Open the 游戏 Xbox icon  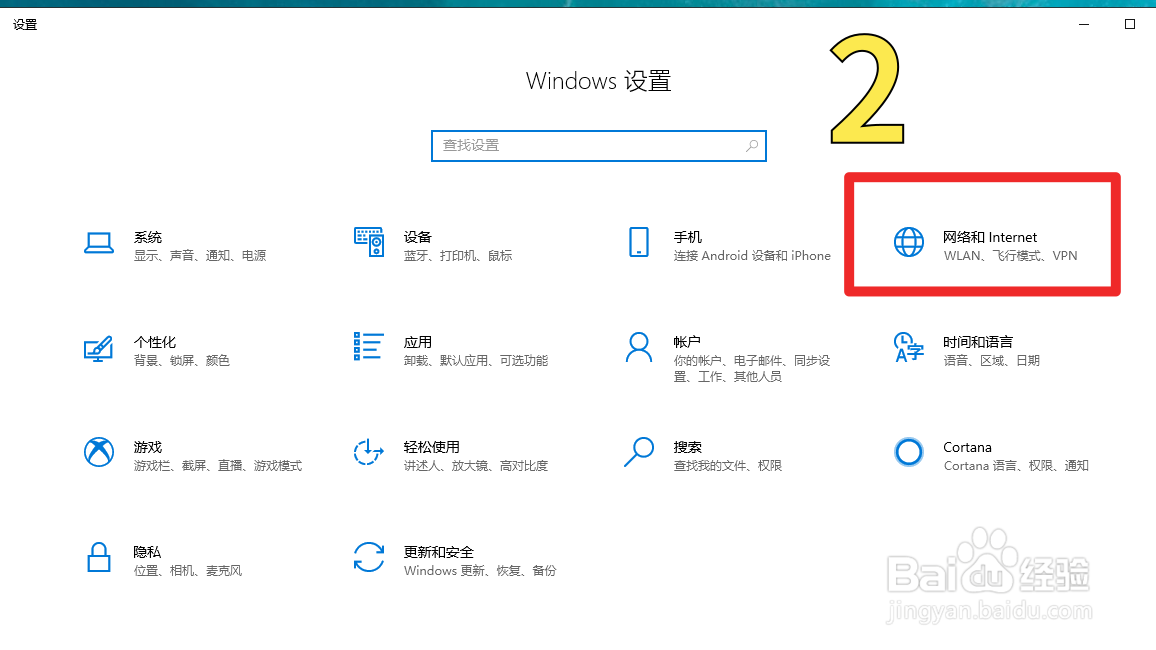[x=99, y=452]
